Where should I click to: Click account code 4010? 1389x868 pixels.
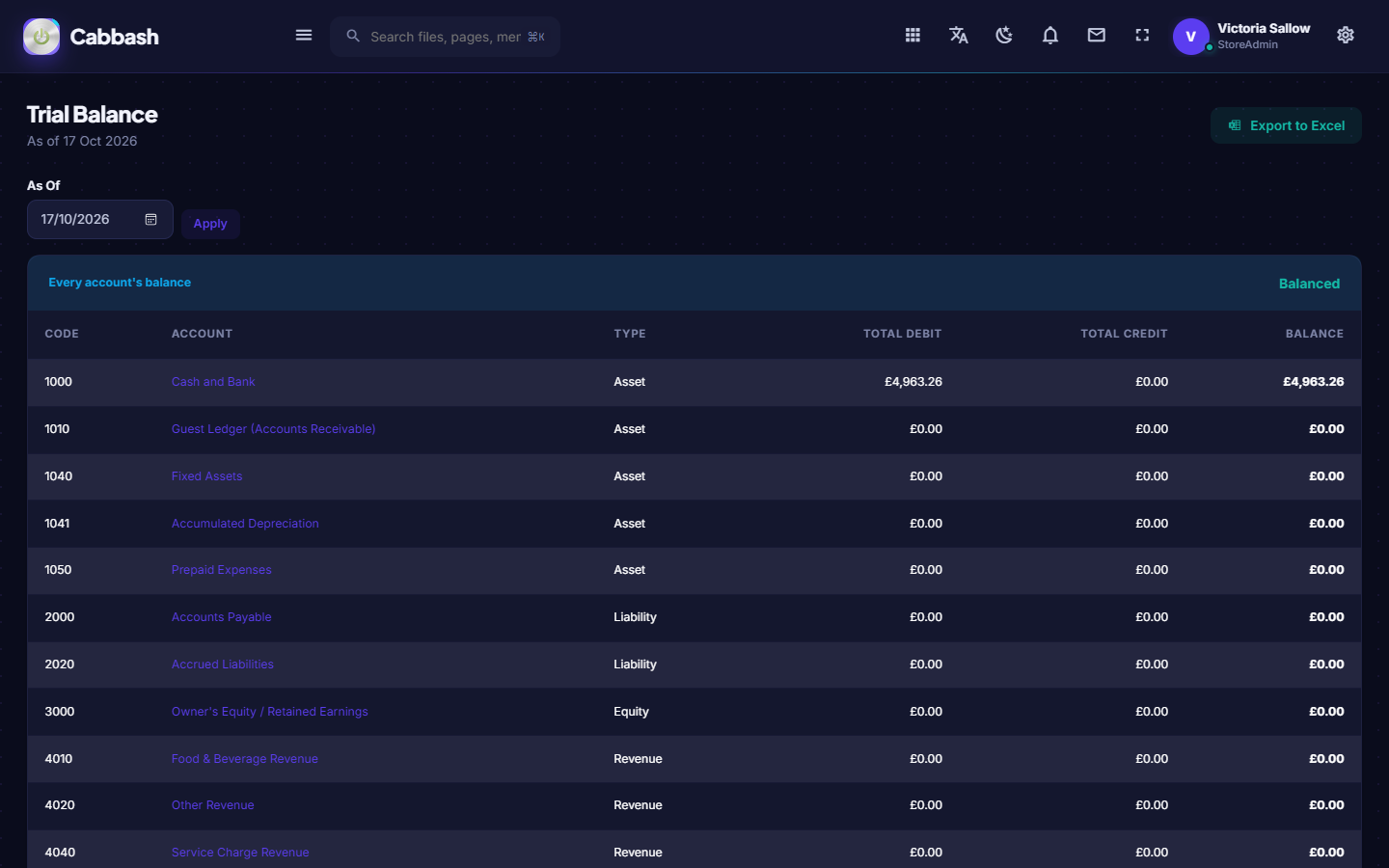pyautogui.click(x=58, y=759)
